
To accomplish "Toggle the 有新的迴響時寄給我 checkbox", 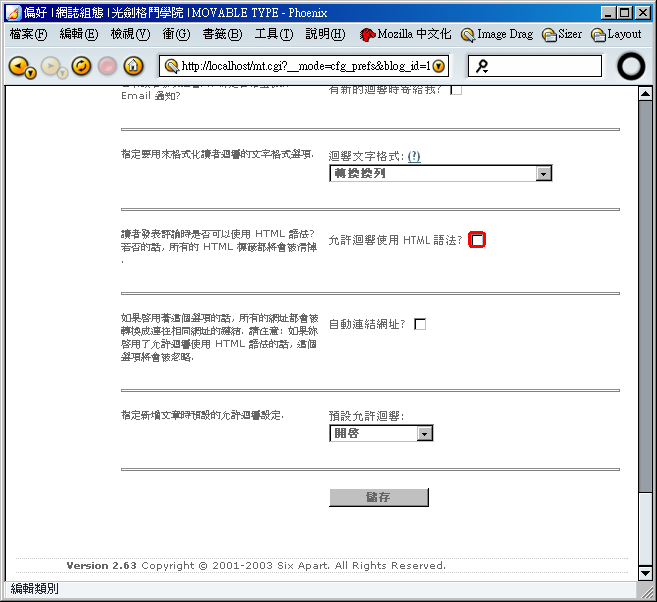I will click(456, 90).
